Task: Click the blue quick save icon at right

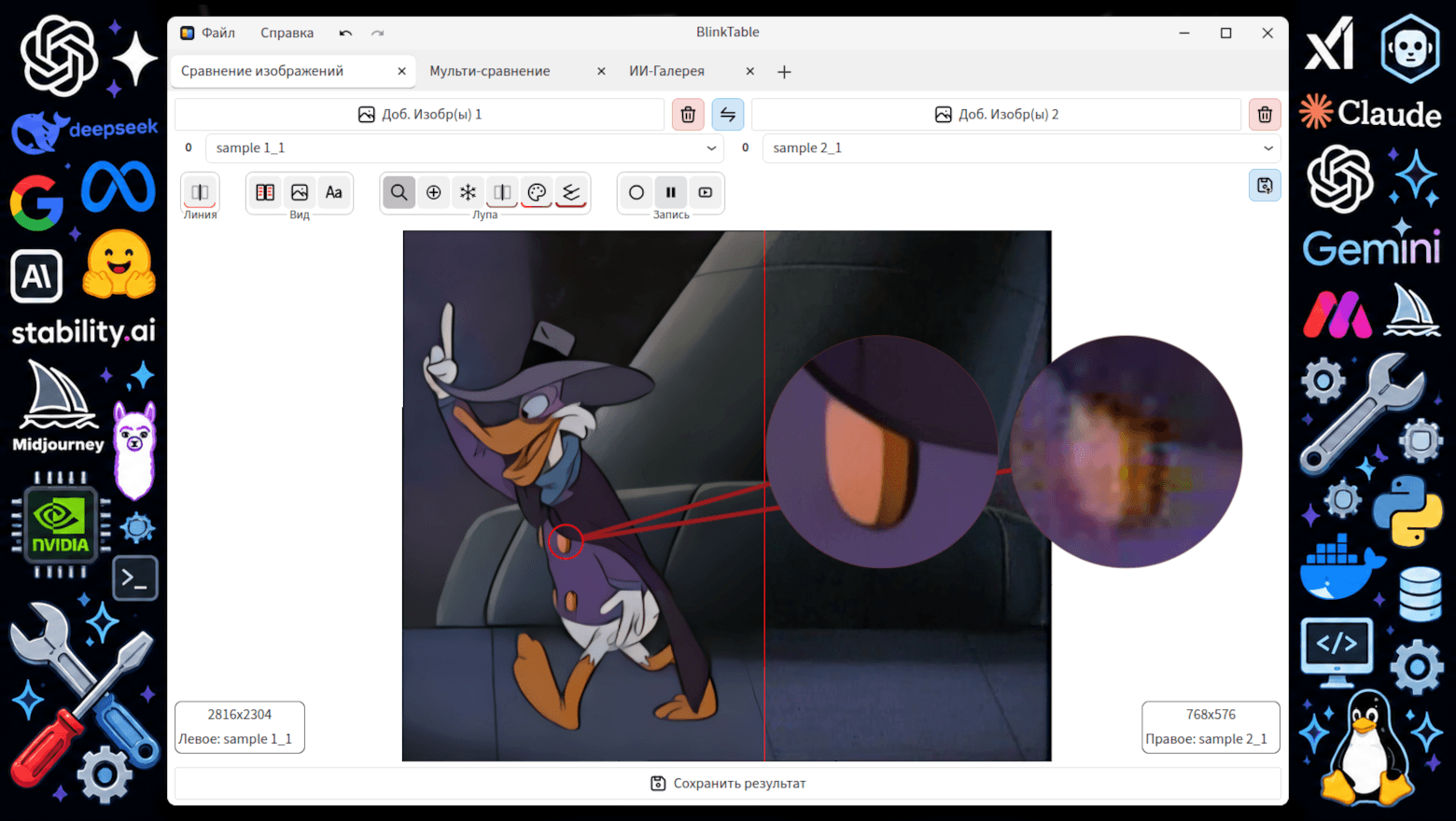Action: point(1265,186)
